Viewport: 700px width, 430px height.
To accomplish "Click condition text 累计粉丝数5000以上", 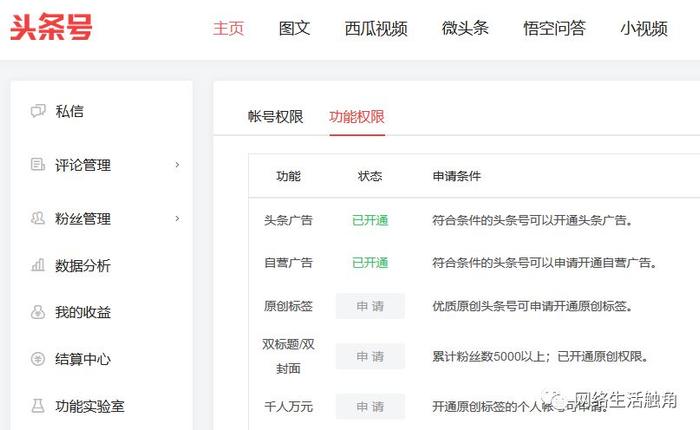I will coord(488,356).
